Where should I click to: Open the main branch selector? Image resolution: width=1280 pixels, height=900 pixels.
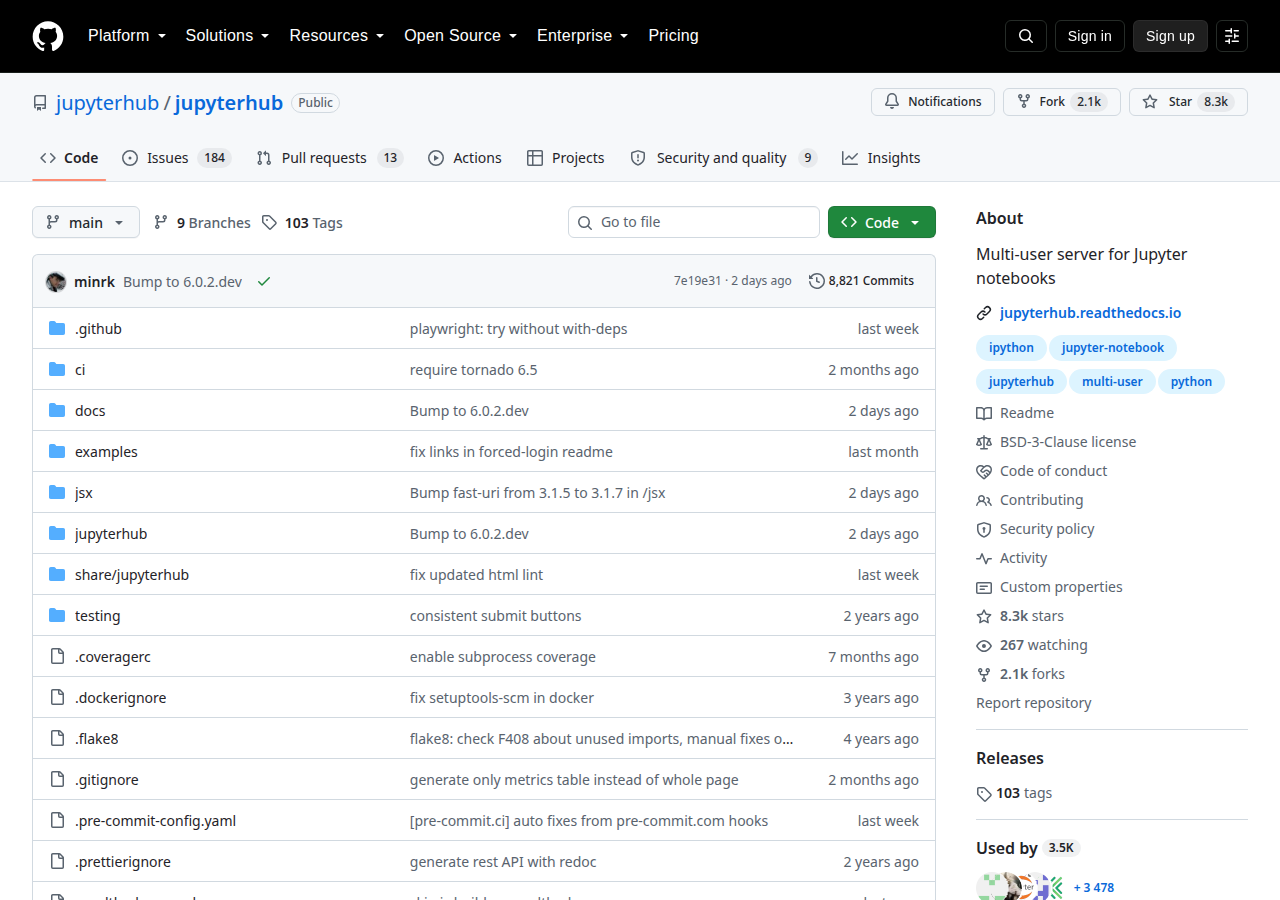click(86, 222)
